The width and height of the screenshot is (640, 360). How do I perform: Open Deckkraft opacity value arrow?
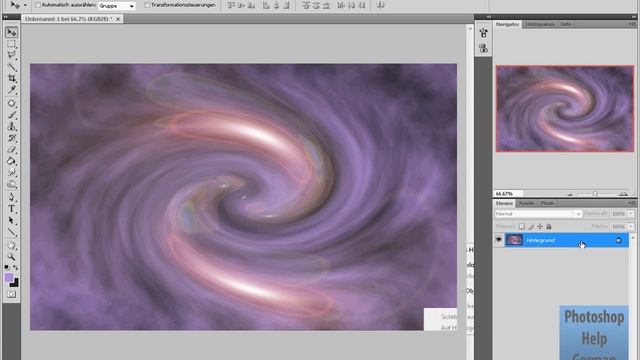(x=631, y=213)
